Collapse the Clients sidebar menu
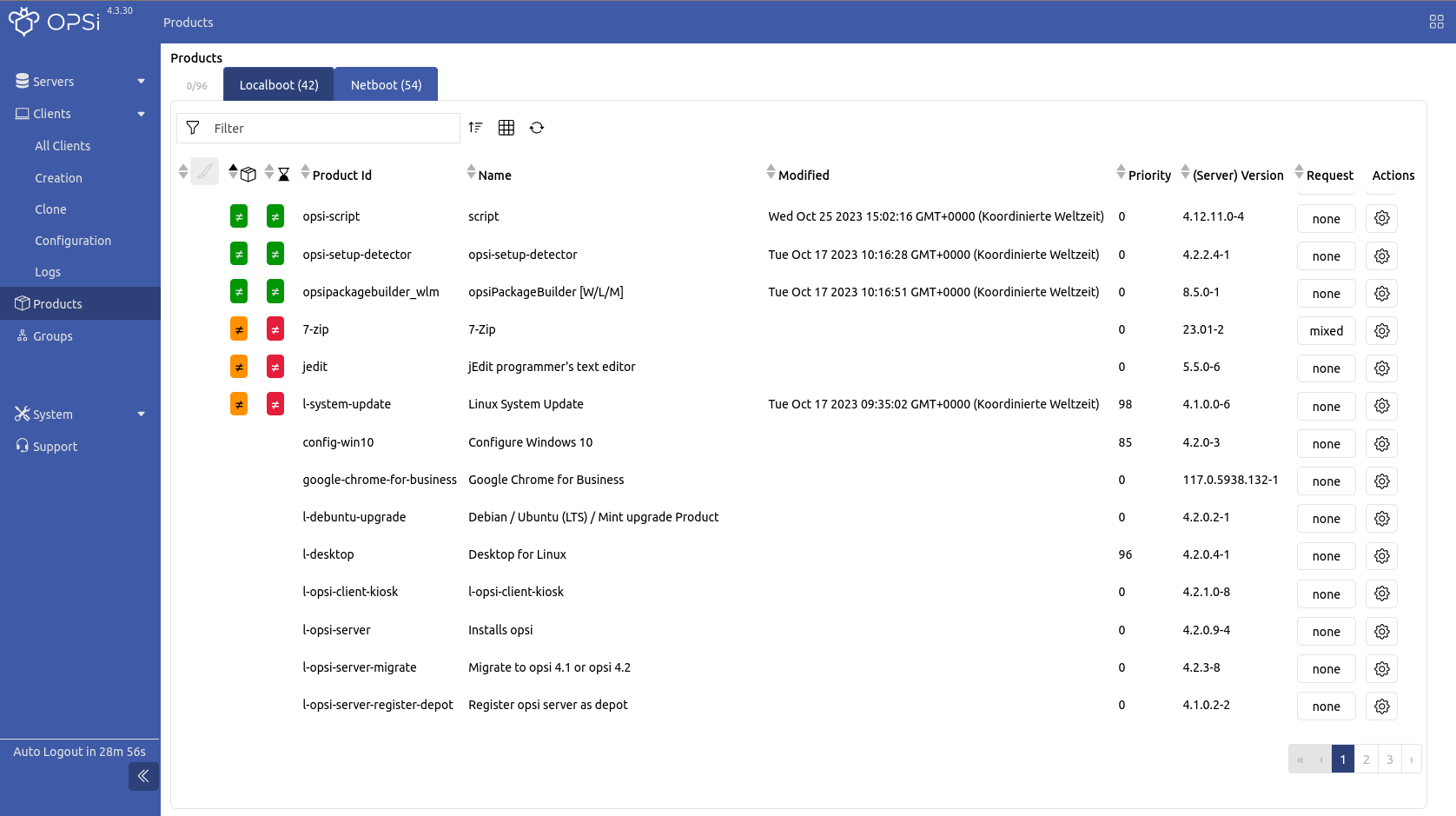1456x816 pixels. click(x=80, y=113)
